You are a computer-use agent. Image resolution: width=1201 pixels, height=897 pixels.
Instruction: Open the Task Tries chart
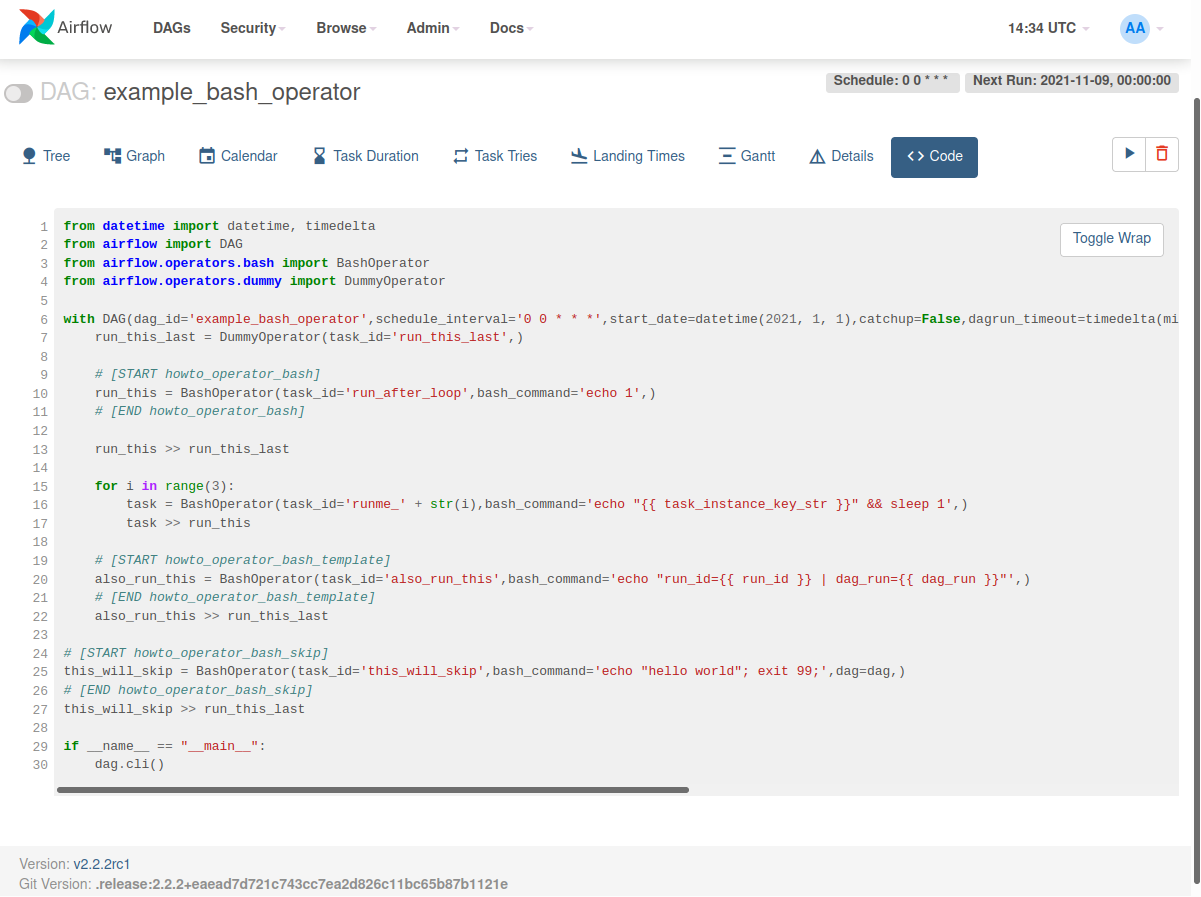(x=494, y=156)
